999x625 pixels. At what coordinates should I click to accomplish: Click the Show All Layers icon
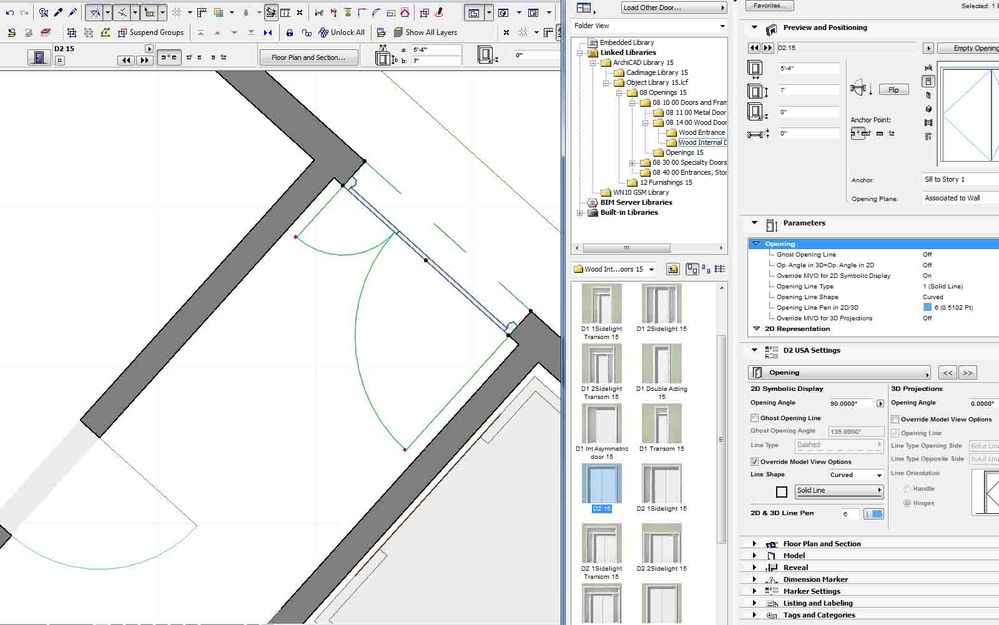coord(396,33)
